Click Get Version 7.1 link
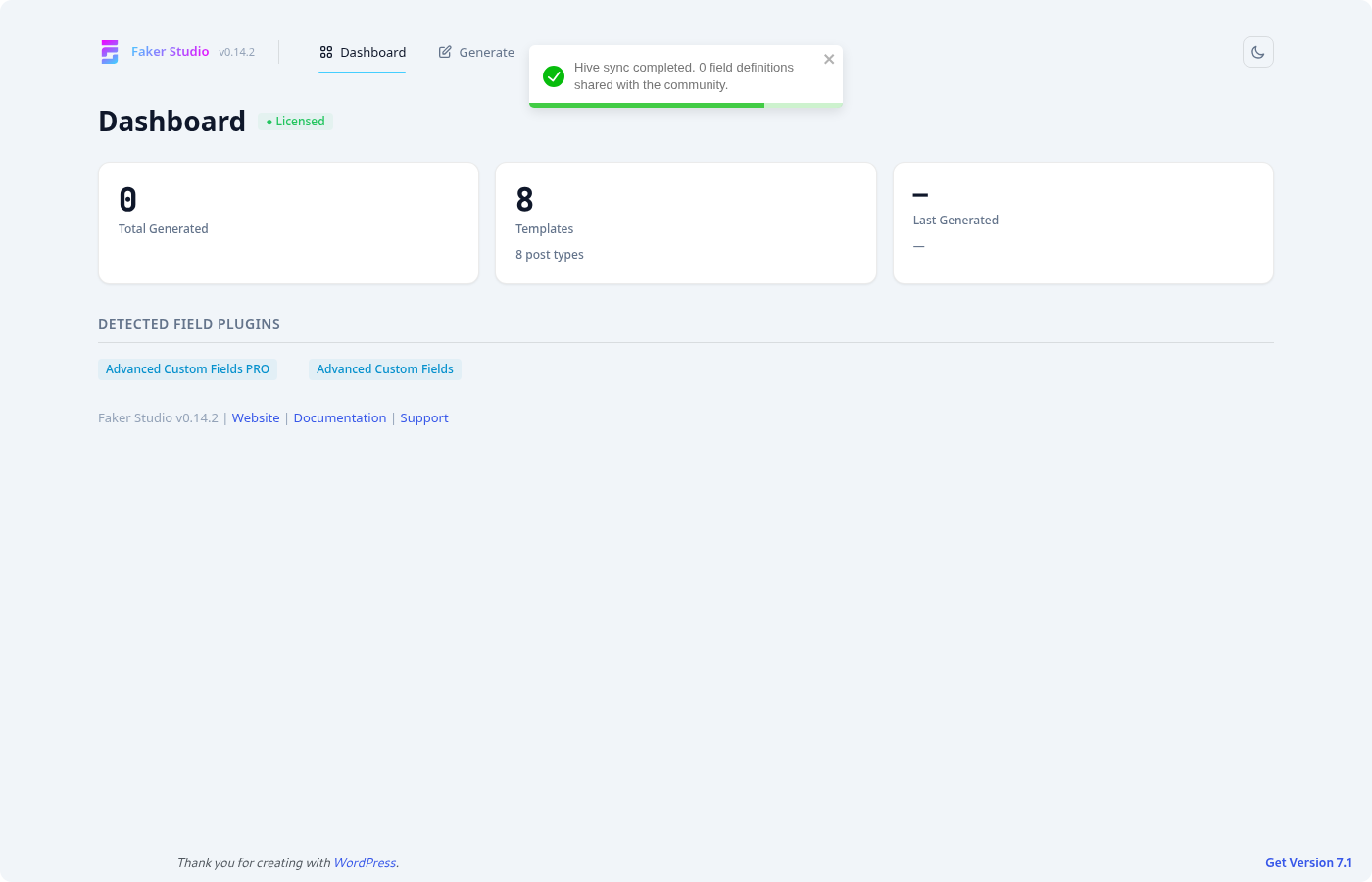Viewport: 1372px width, 882px height. pos(1308,863)
